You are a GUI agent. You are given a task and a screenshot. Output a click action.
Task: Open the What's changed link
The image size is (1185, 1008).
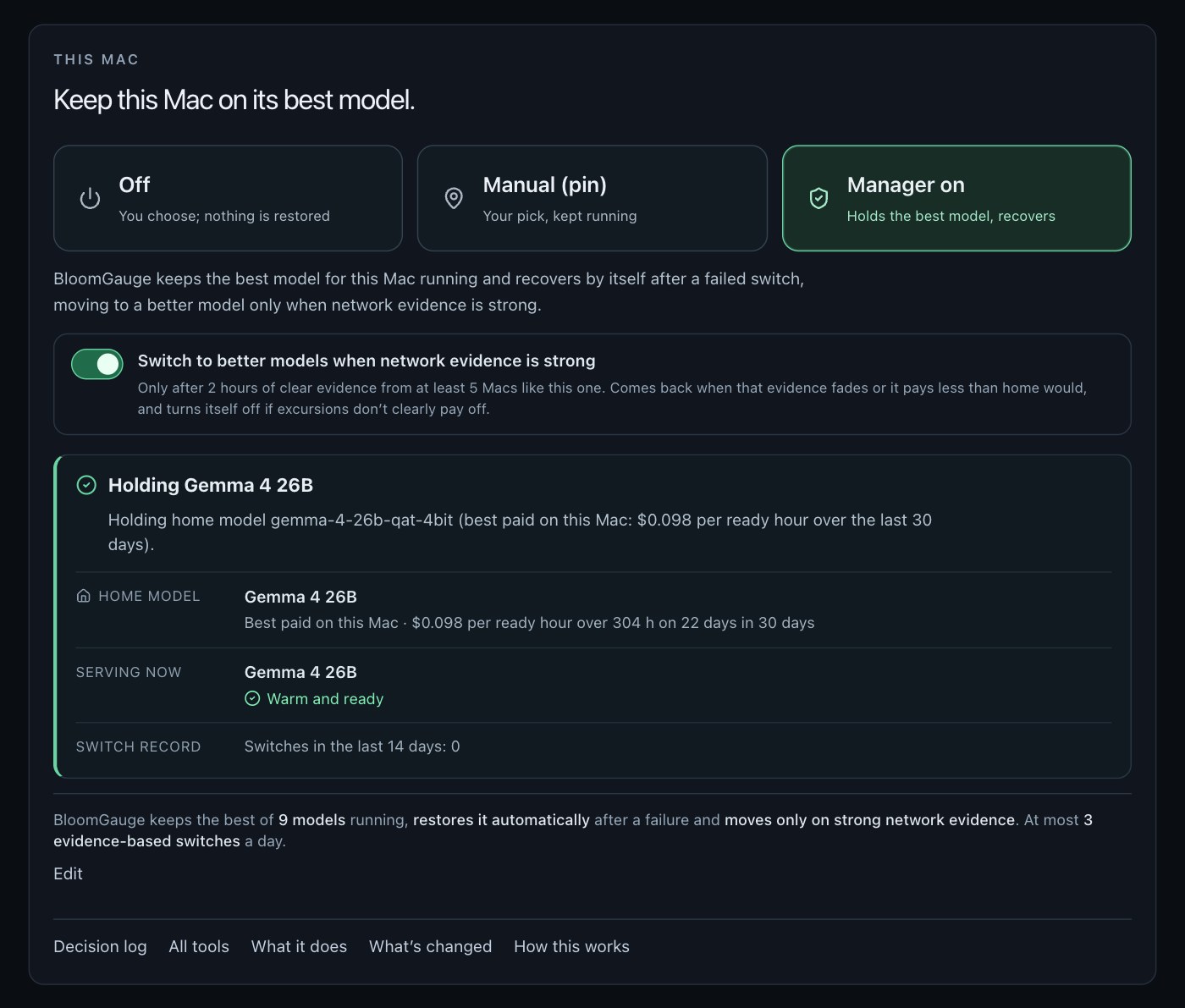[x=430, y=946]
